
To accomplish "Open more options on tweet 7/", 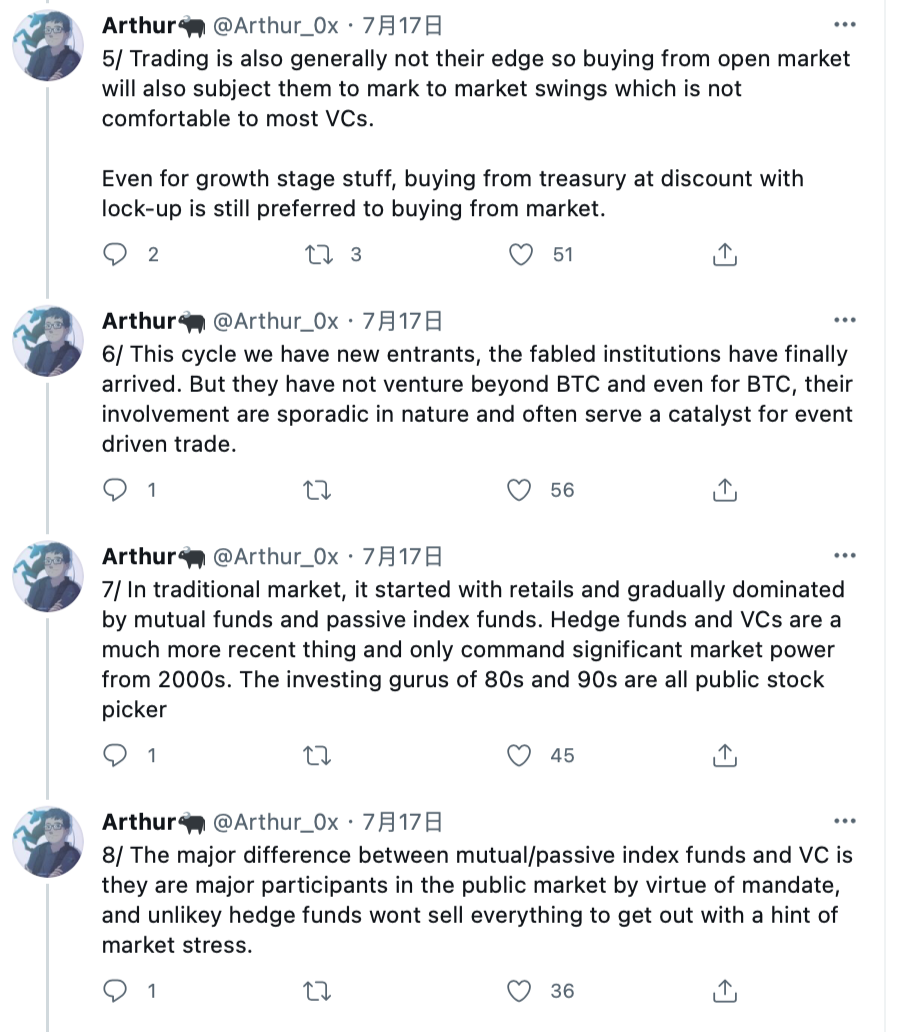I will (x=844, y=556).
